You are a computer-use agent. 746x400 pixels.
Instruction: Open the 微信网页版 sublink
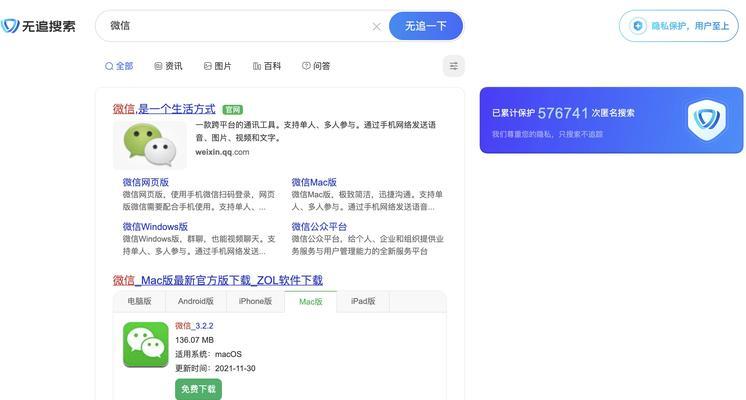tap(146, 182)
